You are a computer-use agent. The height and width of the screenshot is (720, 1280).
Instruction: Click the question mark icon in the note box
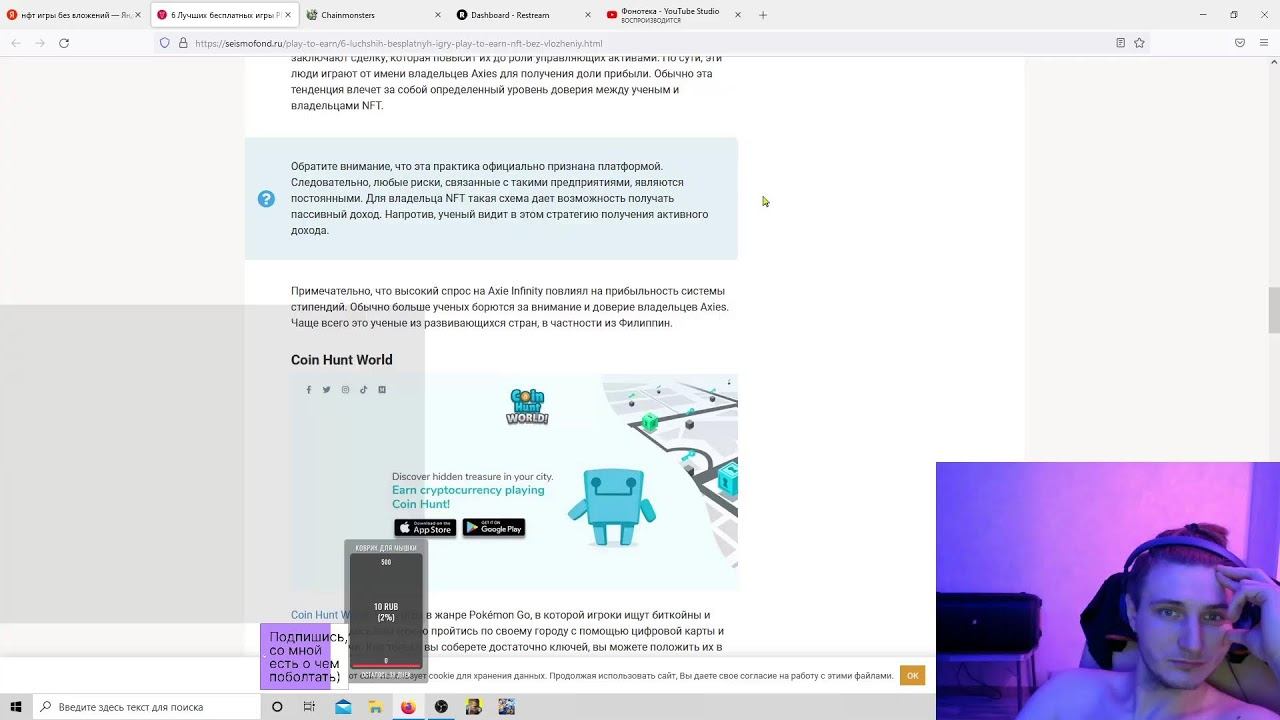click(266, 199)
